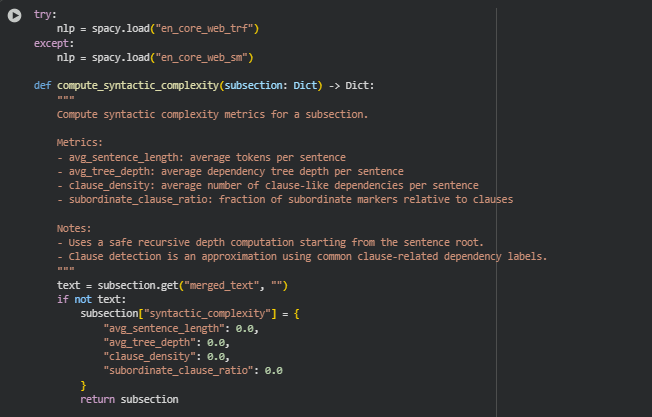Click the Dict return type annotation
This screenshot has width=652, height=417.
pyautogui.click(x=361, y=86)
